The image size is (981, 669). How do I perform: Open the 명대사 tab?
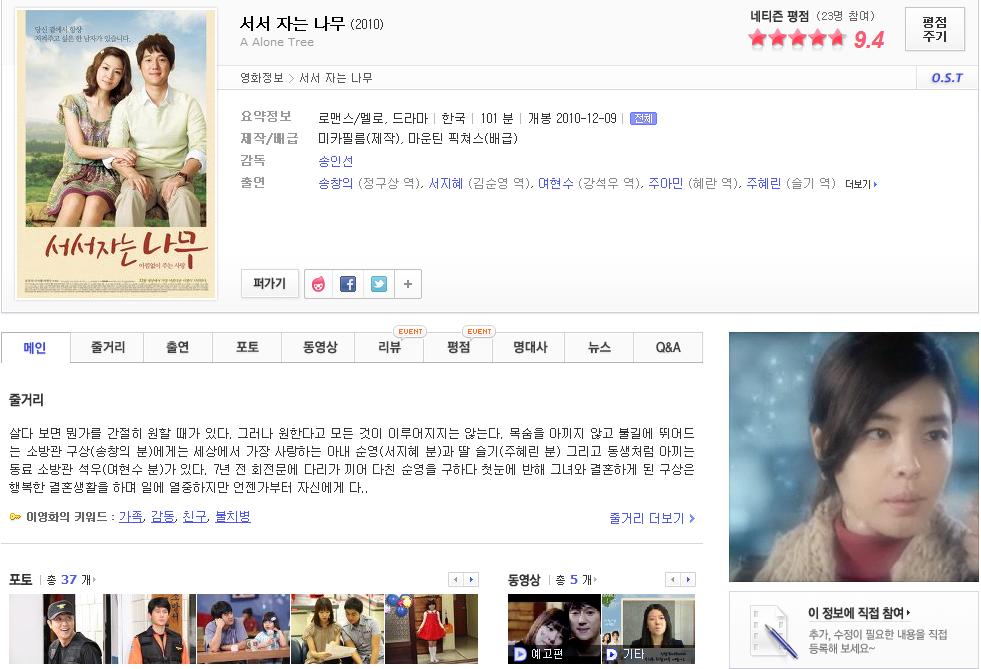(x=529, y=347)
